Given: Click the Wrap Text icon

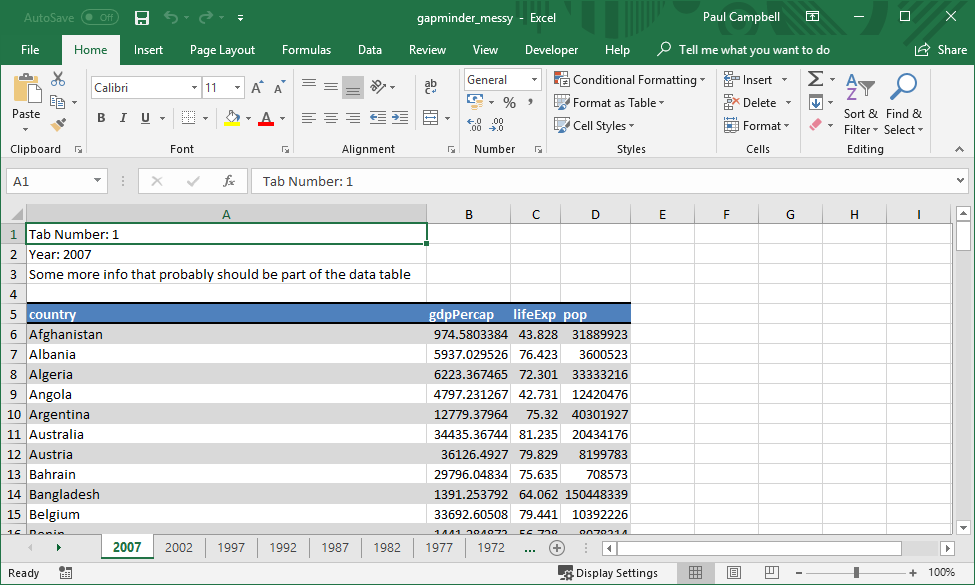Looking at the screenshot, I should pos(430,87).
